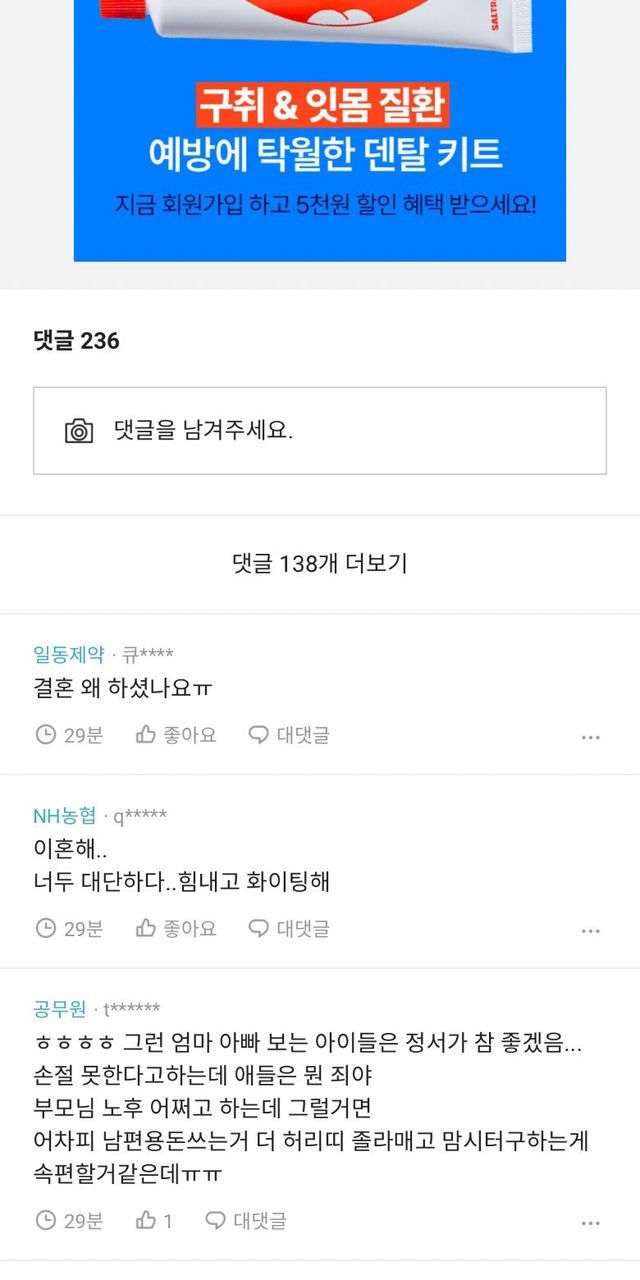Tap the 댓글을 남겨주세요 comment field

click(x=340, y=431)
